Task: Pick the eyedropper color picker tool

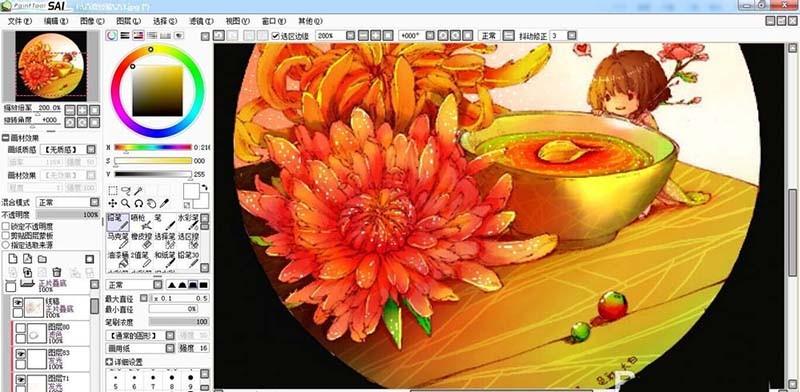Action: [x=164, y=203]
